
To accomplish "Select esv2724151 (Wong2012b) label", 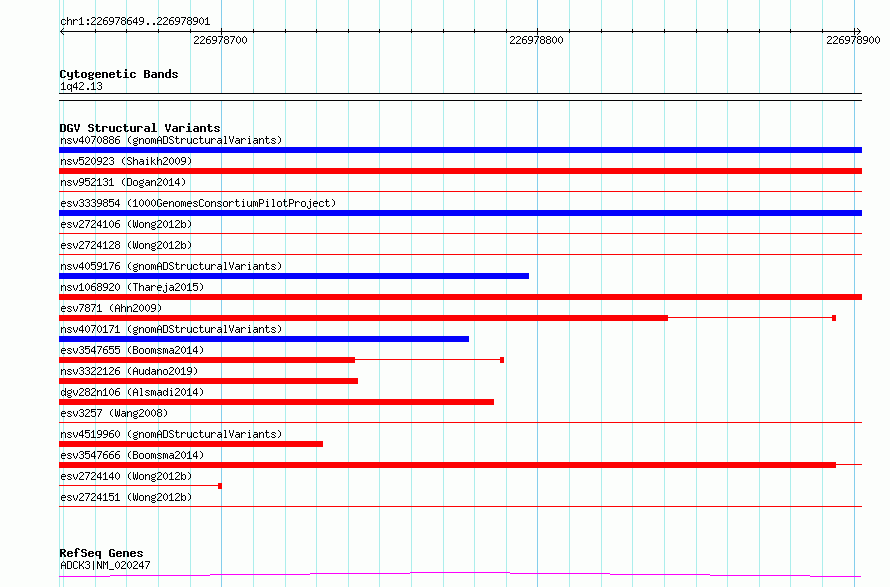I will (x=126, y=497).
